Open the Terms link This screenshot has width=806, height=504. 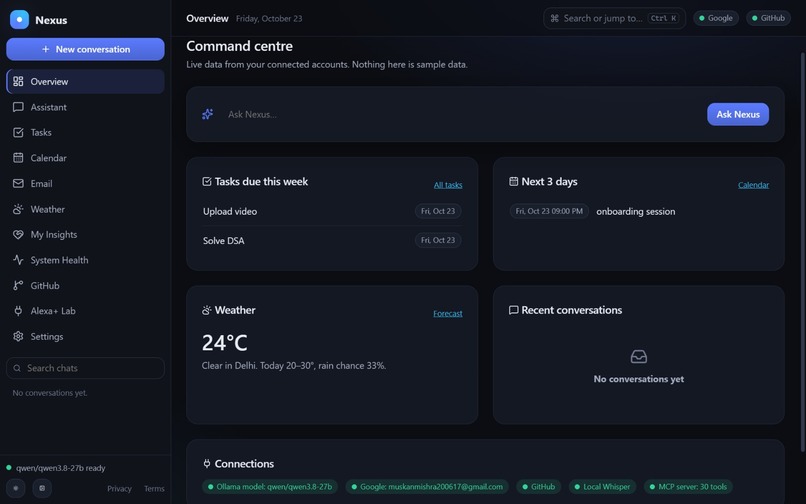click(154, 489)
